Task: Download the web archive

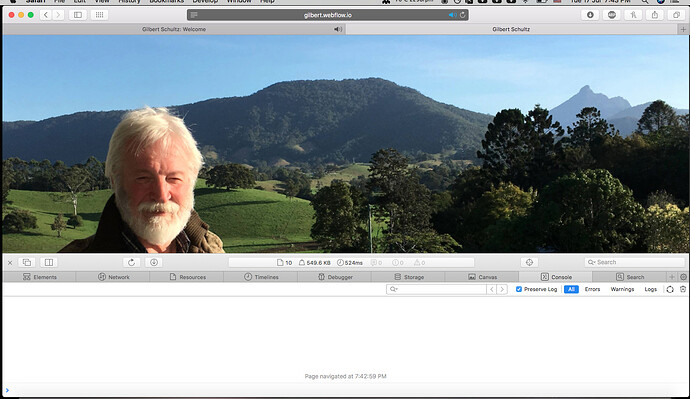Action: coord(154,263)
